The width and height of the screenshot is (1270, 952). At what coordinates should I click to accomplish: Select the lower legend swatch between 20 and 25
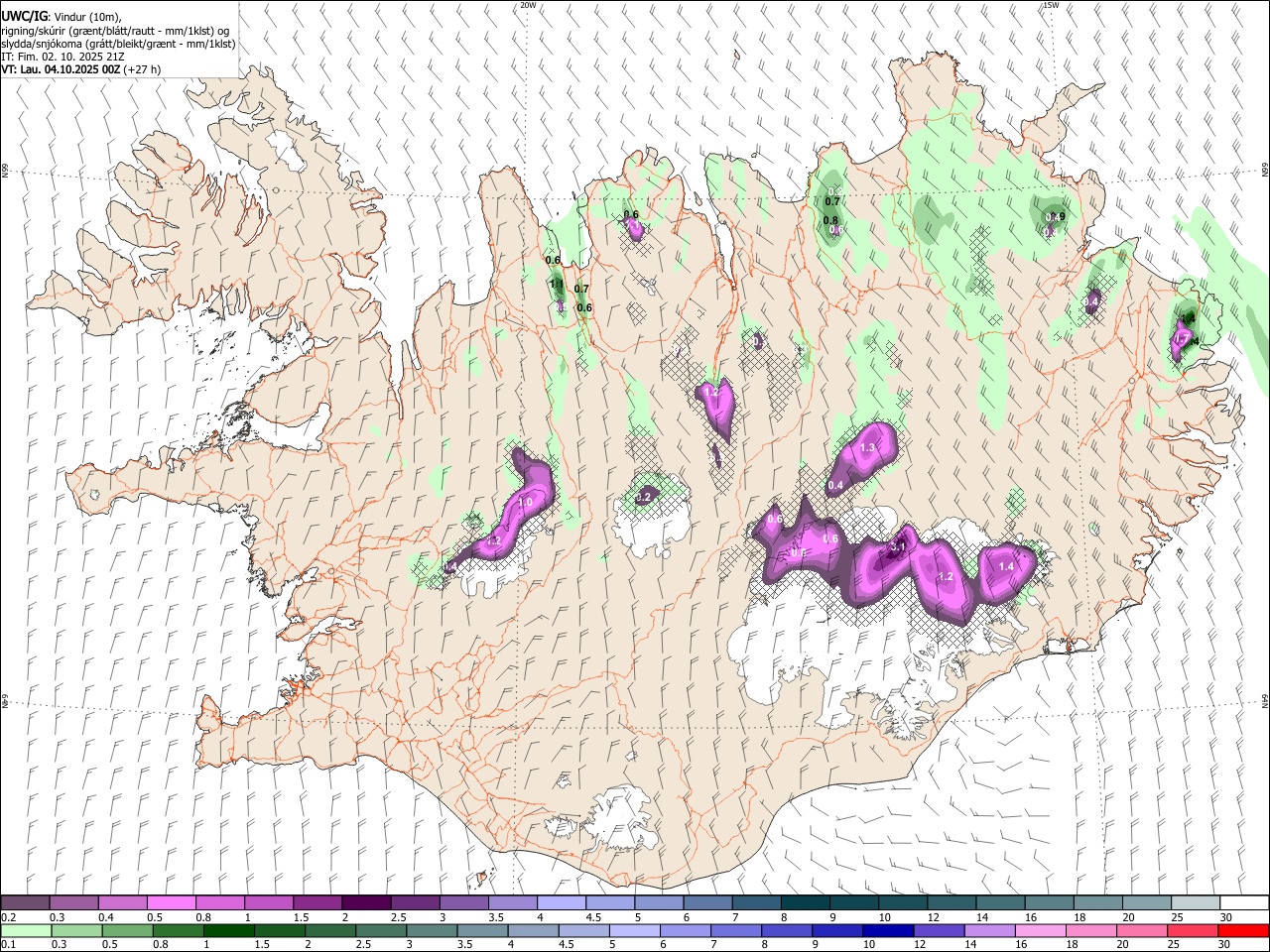[x=1142, y=930]
